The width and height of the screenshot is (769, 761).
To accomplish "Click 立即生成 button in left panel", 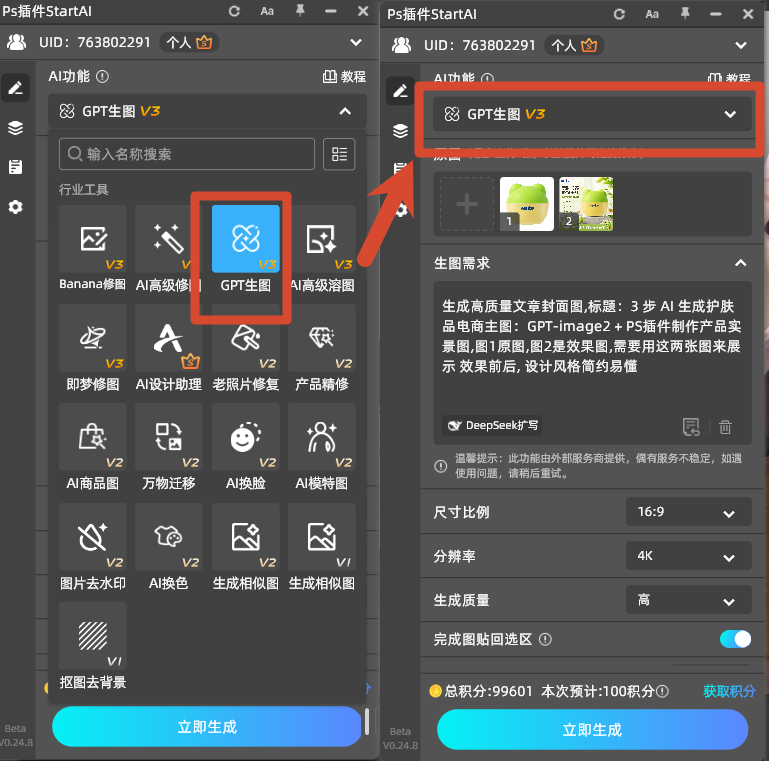I will point(207,727).
